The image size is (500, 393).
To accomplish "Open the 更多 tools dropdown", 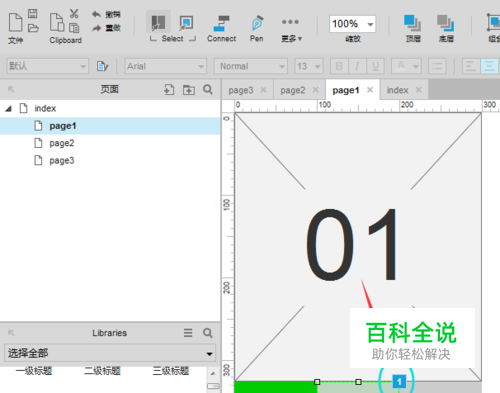I will [291, 29].
